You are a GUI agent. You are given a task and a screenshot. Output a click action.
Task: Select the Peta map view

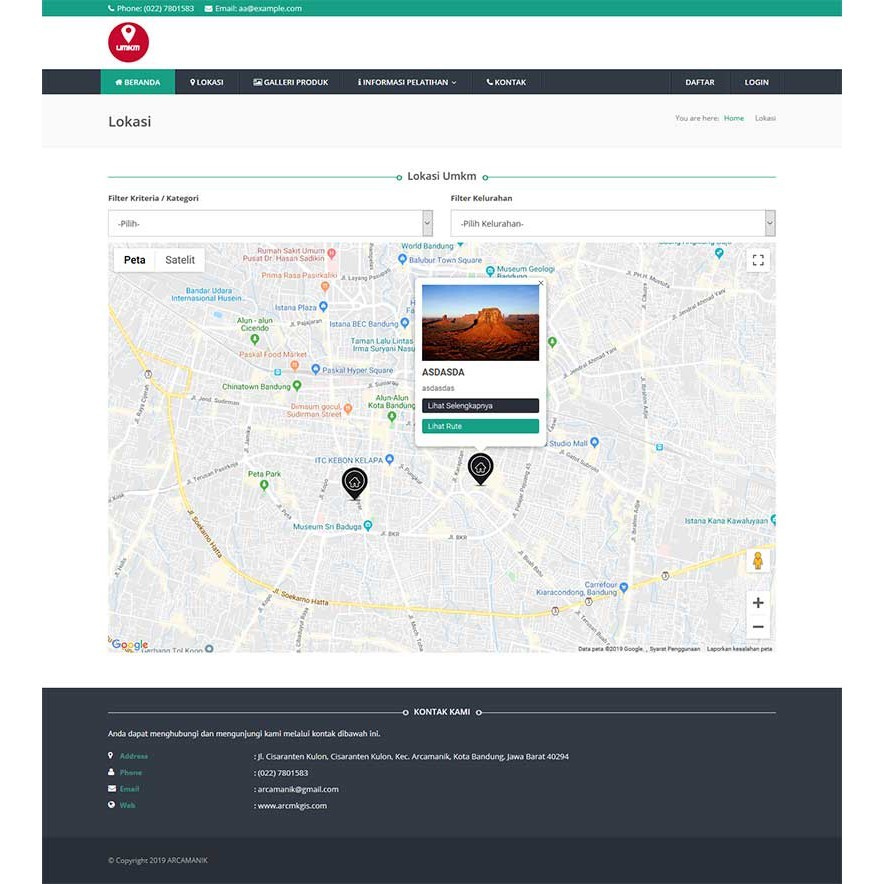click(x=134, y=259)
